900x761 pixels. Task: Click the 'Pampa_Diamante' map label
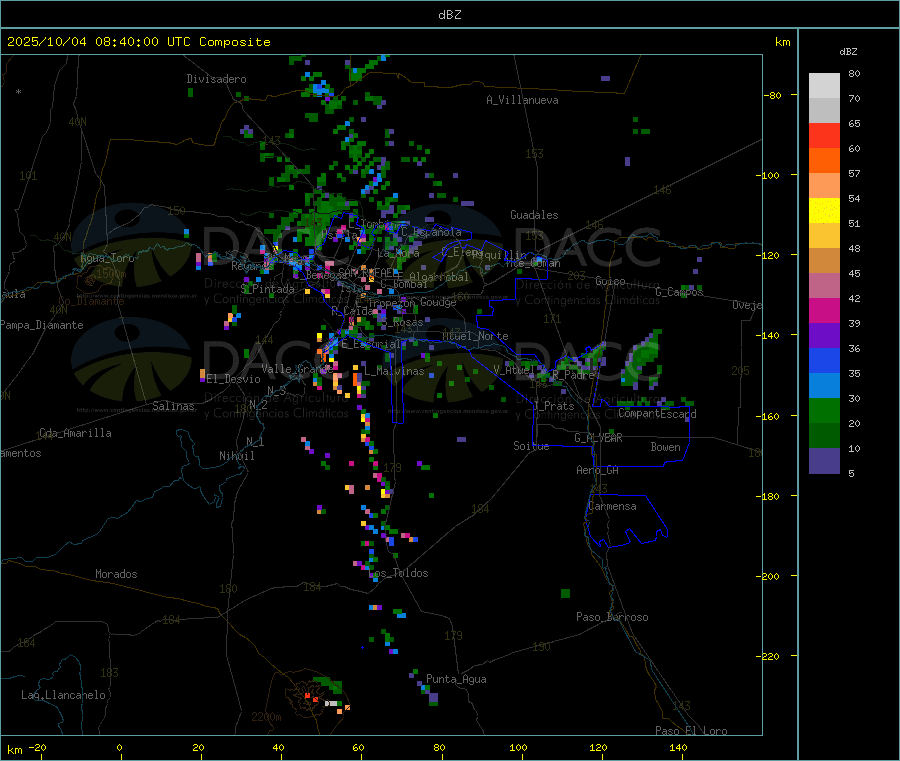tap(42, 325)
